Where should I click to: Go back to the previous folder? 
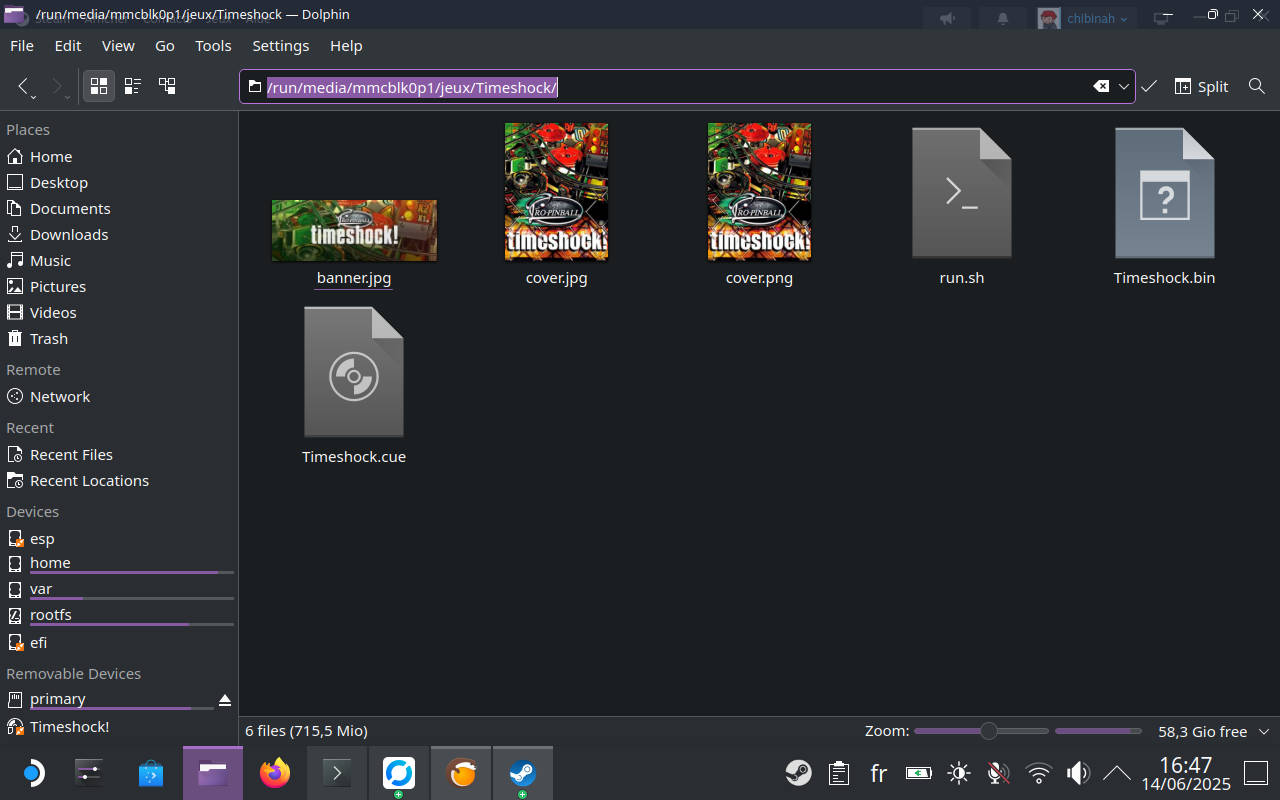pos(26,86)
